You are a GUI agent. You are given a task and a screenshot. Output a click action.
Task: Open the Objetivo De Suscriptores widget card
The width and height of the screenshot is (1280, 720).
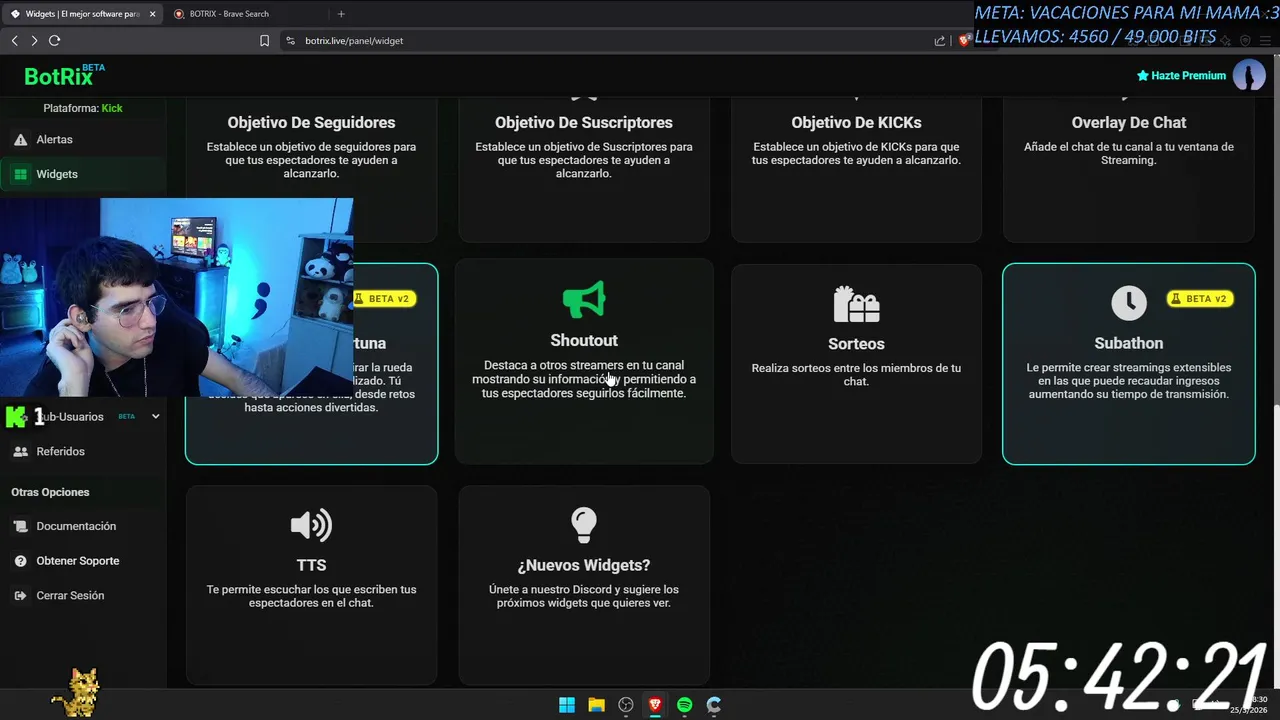point(584,169)
